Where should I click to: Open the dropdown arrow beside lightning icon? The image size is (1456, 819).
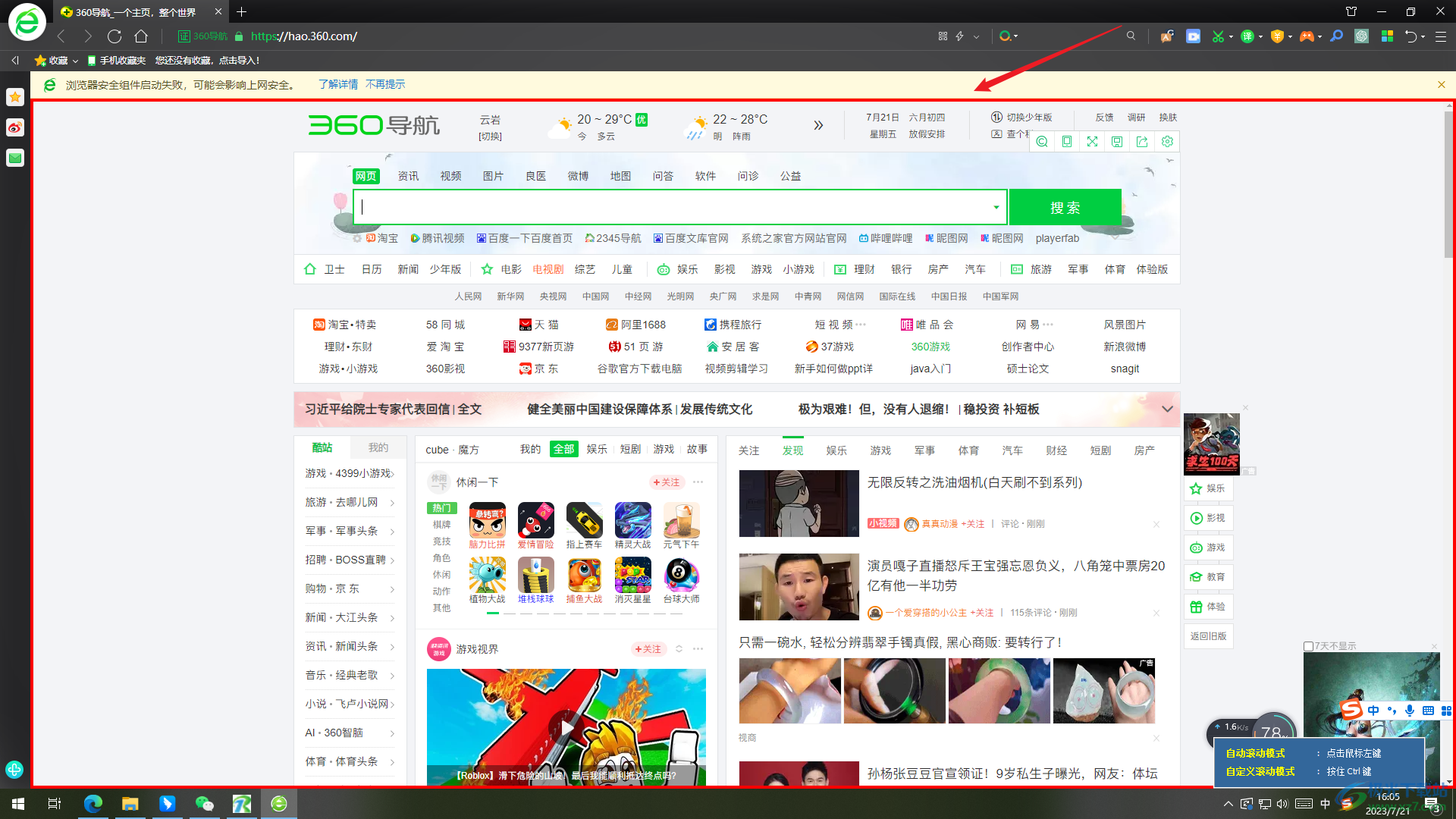[976, 36]
